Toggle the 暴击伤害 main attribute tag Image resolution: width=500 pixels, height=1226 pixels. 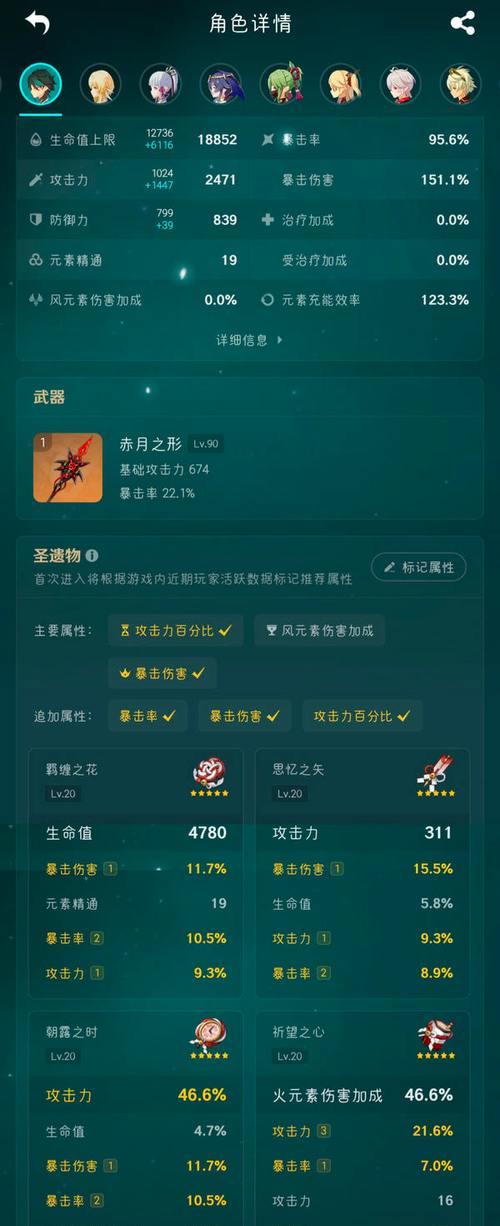coord(162,673)
